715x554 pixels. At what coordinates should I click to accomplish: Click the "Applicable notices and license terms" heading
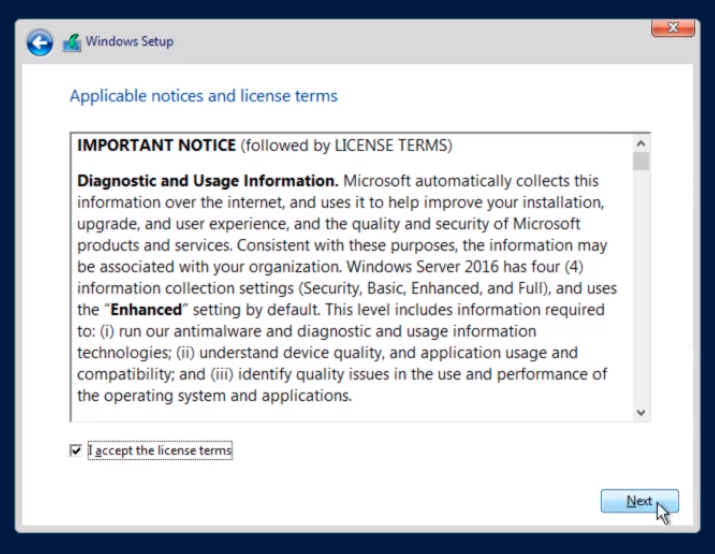(203, 96)
